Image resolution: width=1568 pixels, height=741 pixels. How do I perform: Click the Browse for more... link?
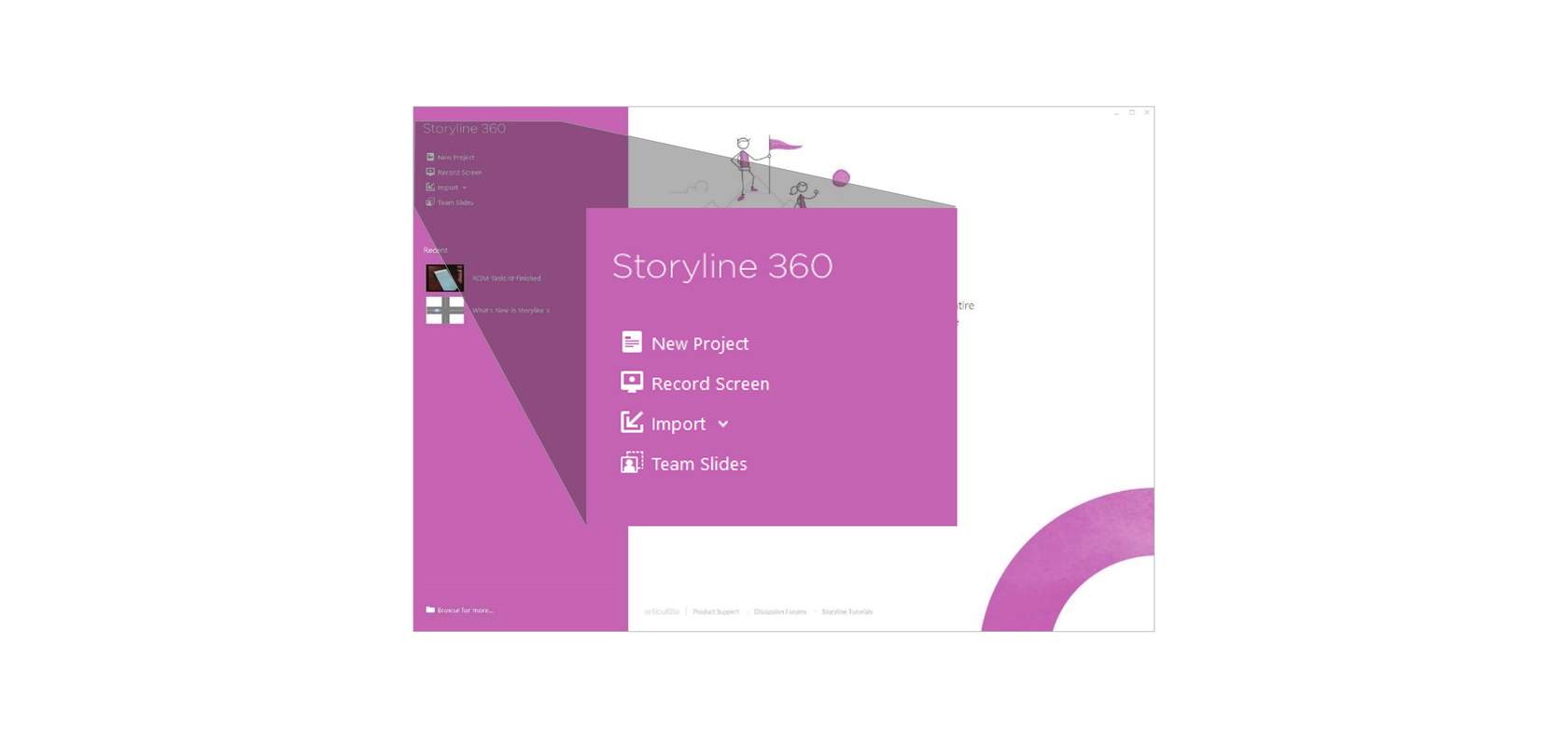tap(465, 610)
